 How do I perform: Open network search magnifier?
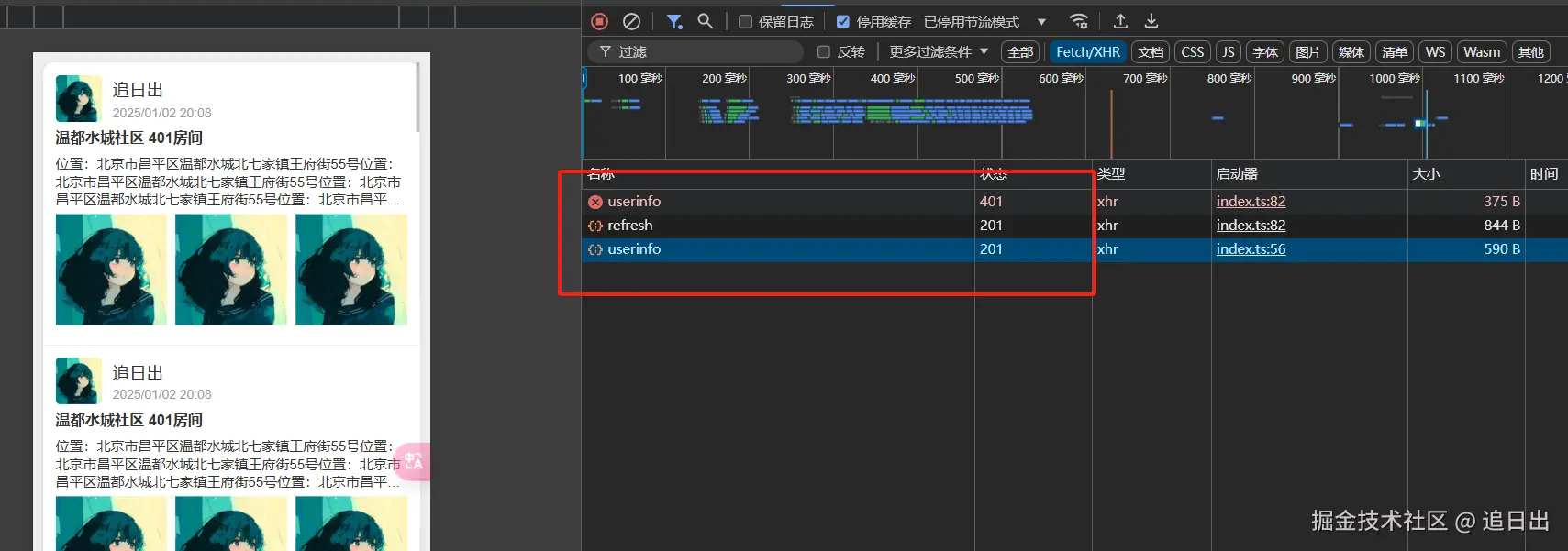(705, 21)
